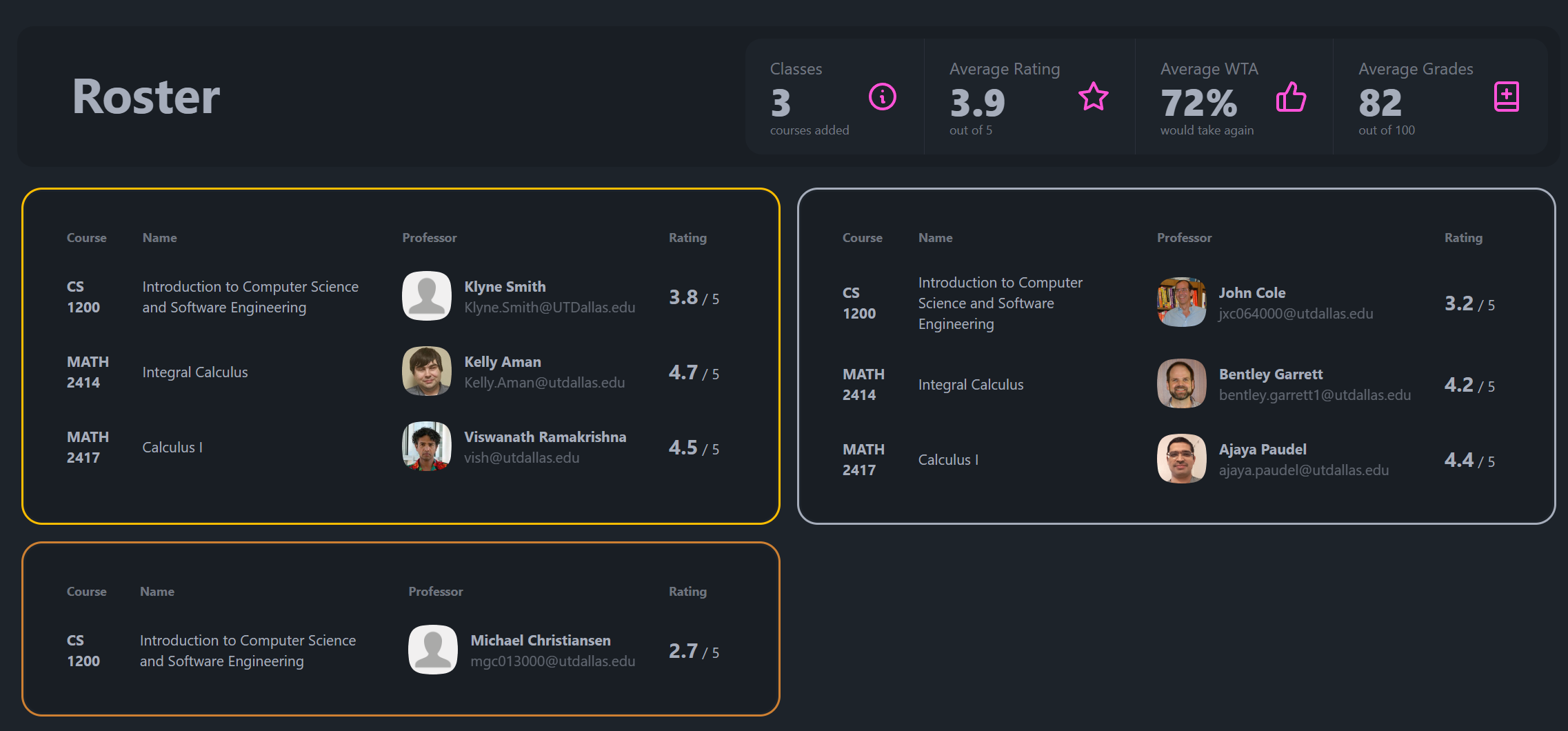
Task: Click Klyne Smith's placeholder avatar icon
Action: [426, 296]
